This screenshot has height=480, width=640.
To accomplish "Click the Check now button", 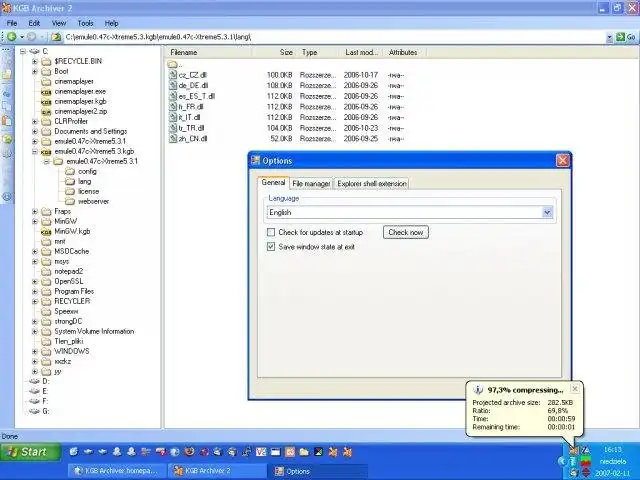I will pyautogui.click(x=406, y=232).
